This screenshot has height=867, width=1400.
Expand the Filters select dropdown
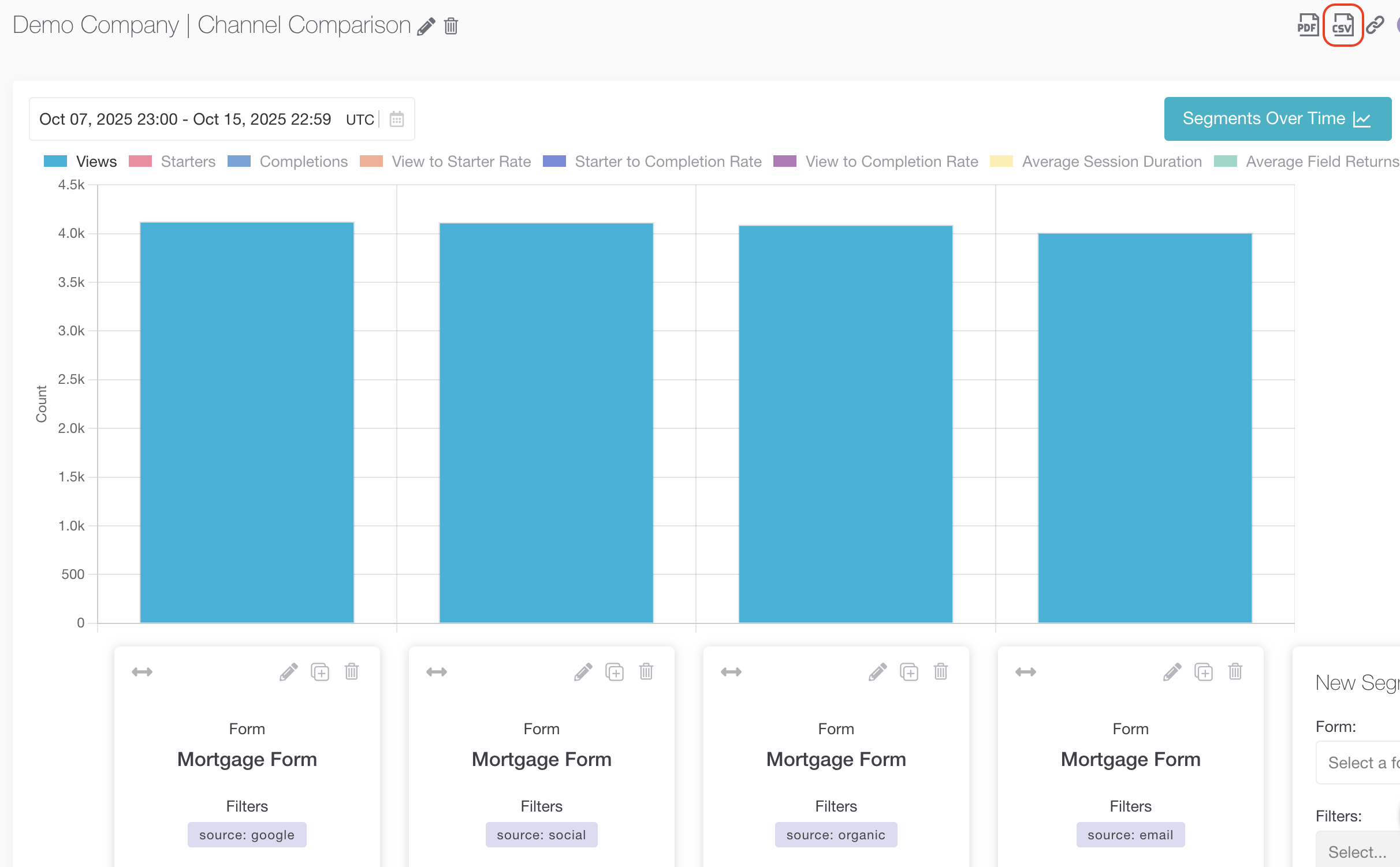pos(1357,851)
